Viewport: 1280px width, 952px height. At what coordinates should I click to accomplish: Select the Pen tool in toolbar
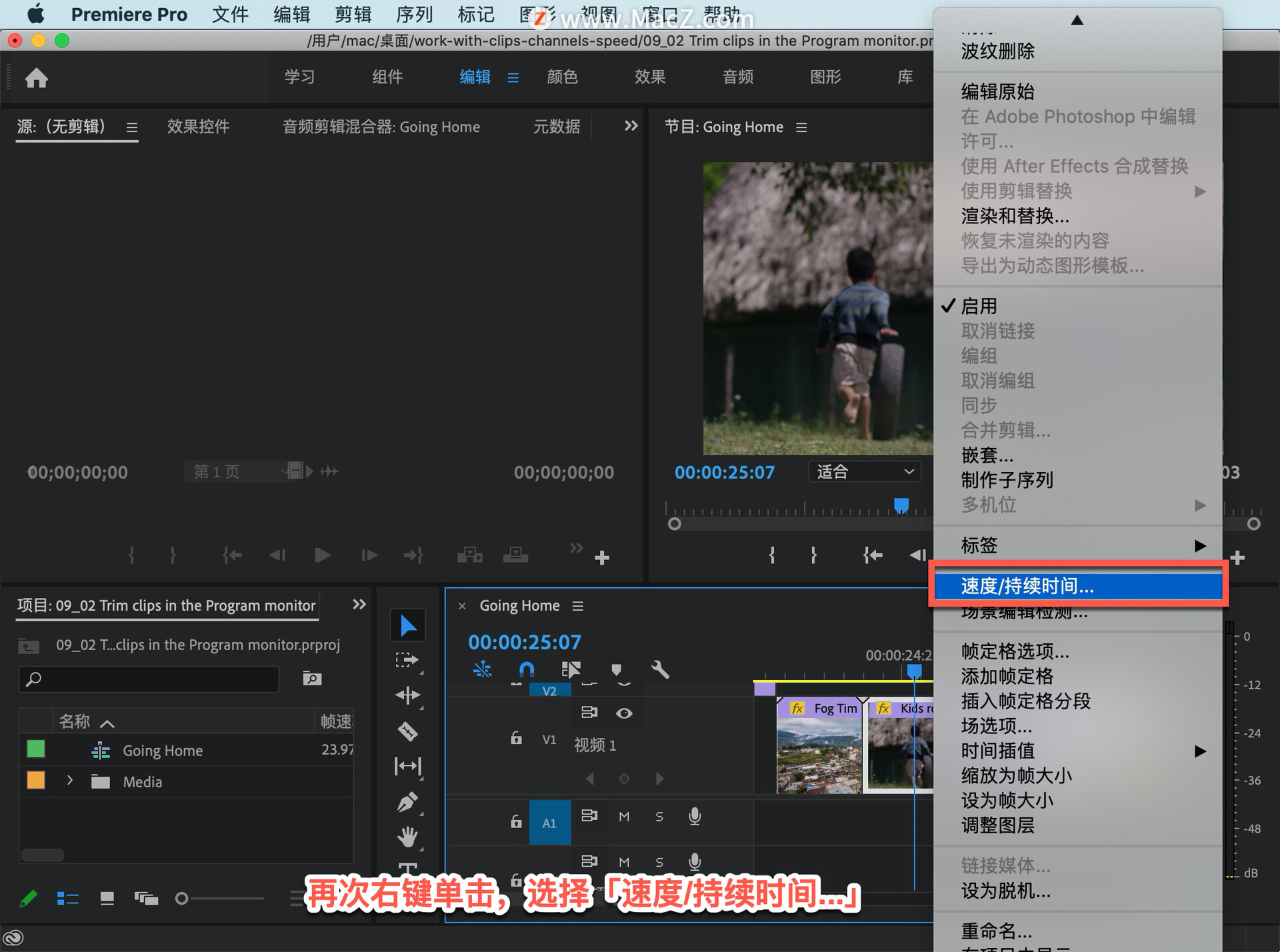tap(407, 802)
